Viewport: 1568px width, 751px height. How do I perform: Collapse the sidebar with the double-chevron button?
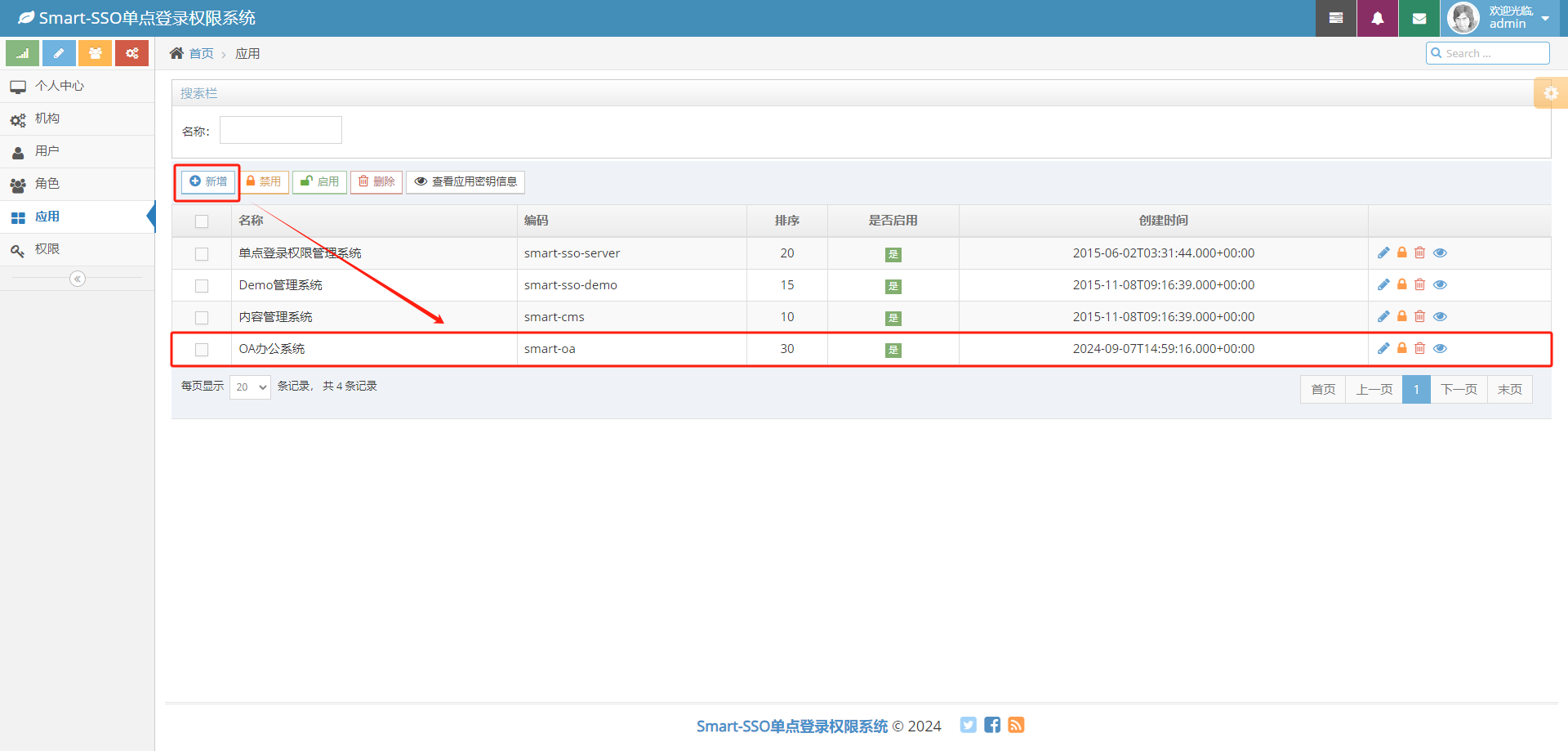point(78,279)
